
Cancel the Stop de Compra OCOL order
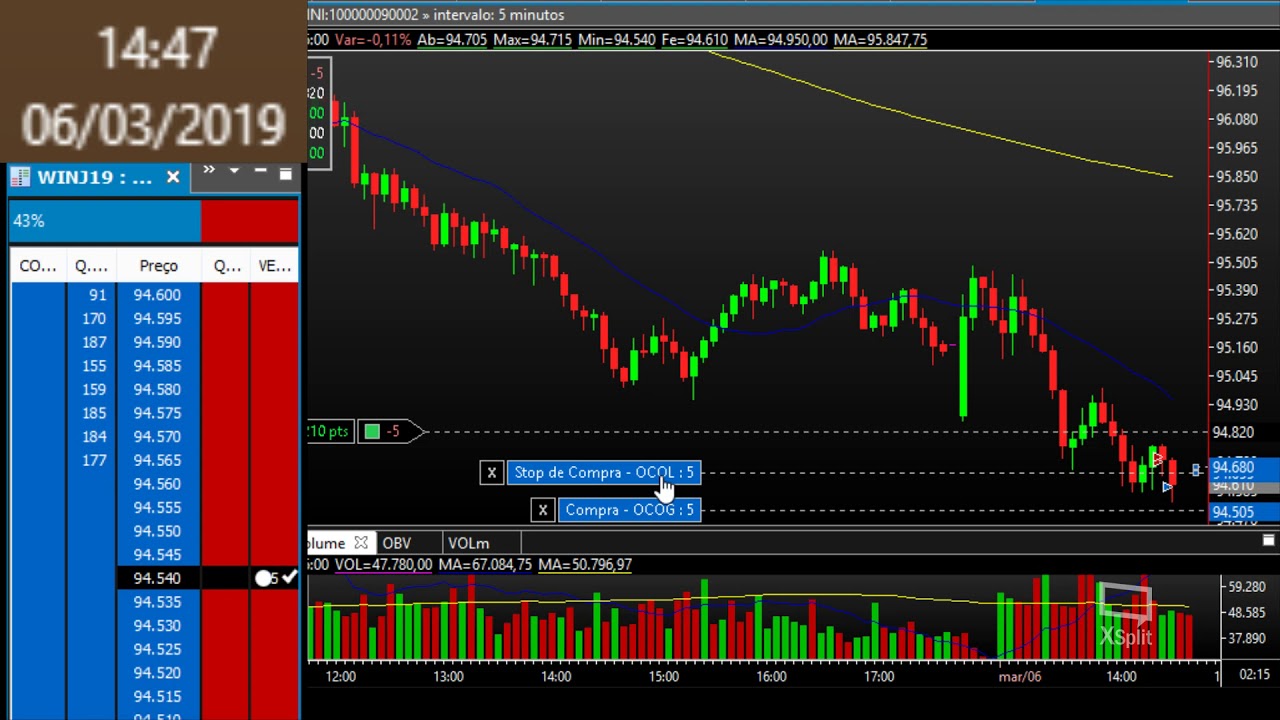point(491,473)
